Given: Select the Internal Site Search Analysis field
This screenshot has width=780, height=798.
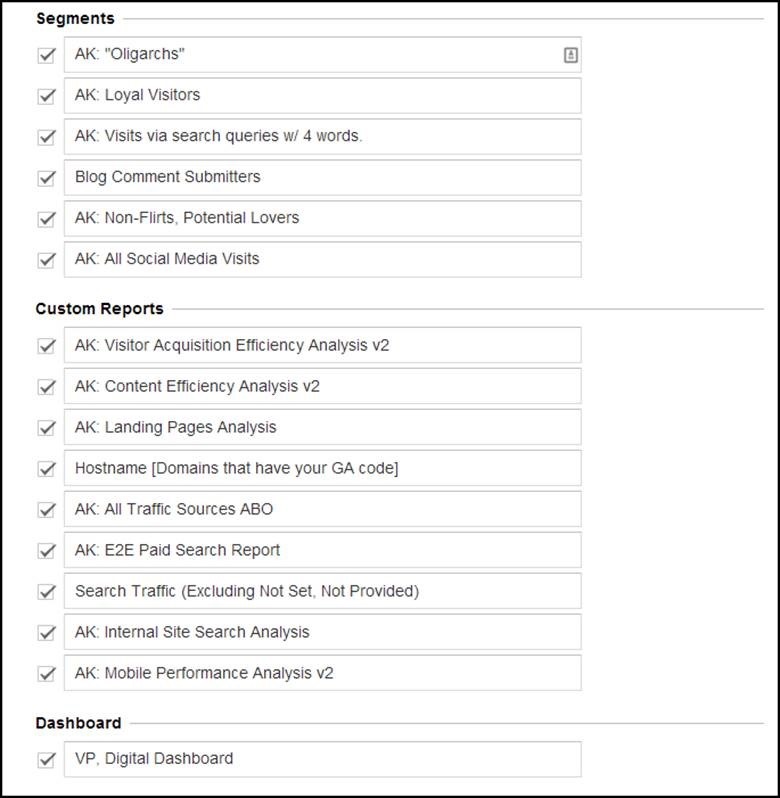Looking at the screenshot, I should (322, 633).
